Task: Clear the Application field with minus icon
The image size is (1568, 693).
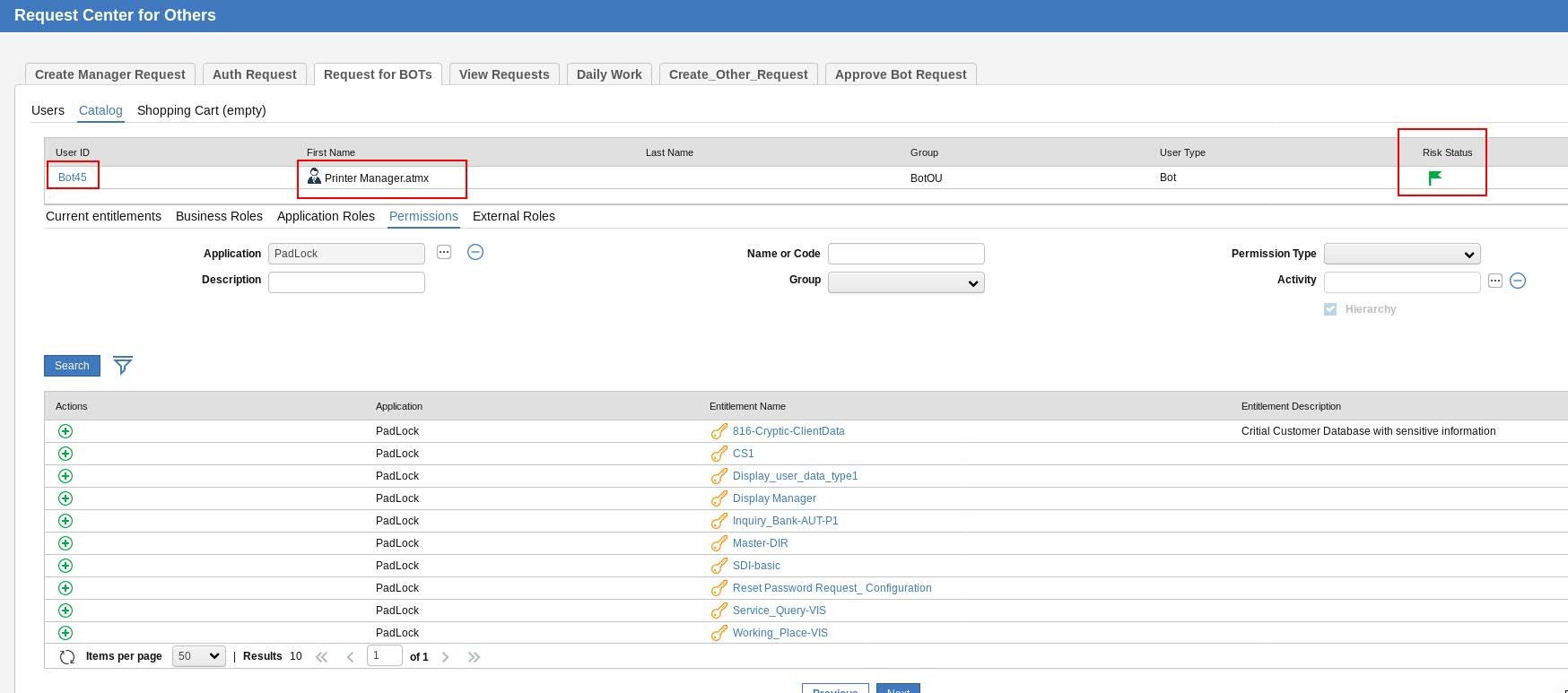Action: coord(475,252)
